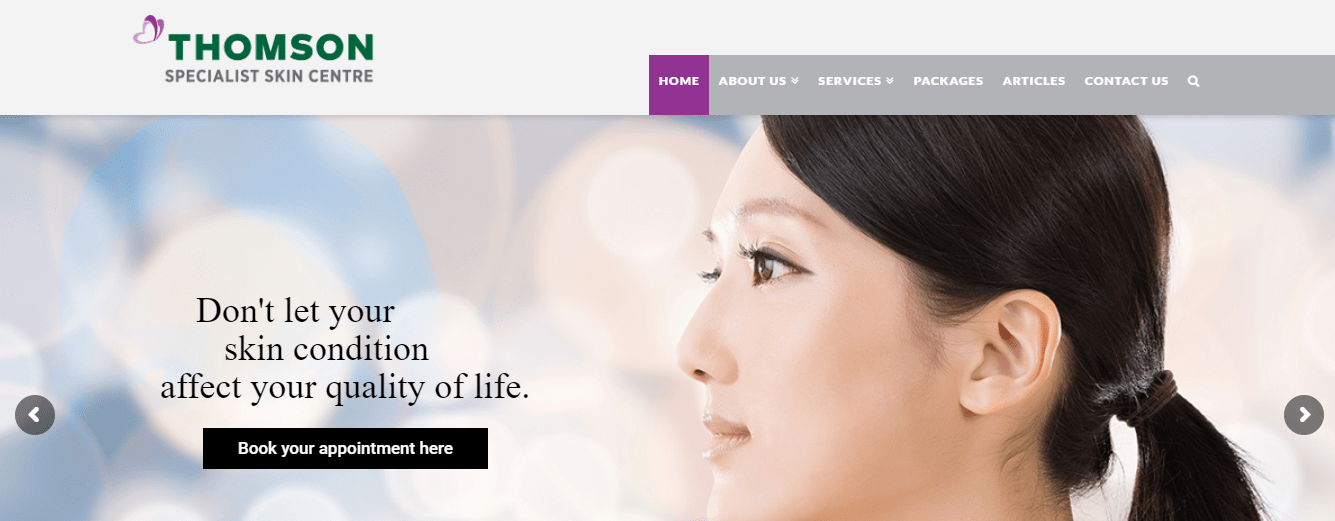Expand the Services chevron arrow
1335x521 pixels.
pyautogui.click(x=889, y=81)
